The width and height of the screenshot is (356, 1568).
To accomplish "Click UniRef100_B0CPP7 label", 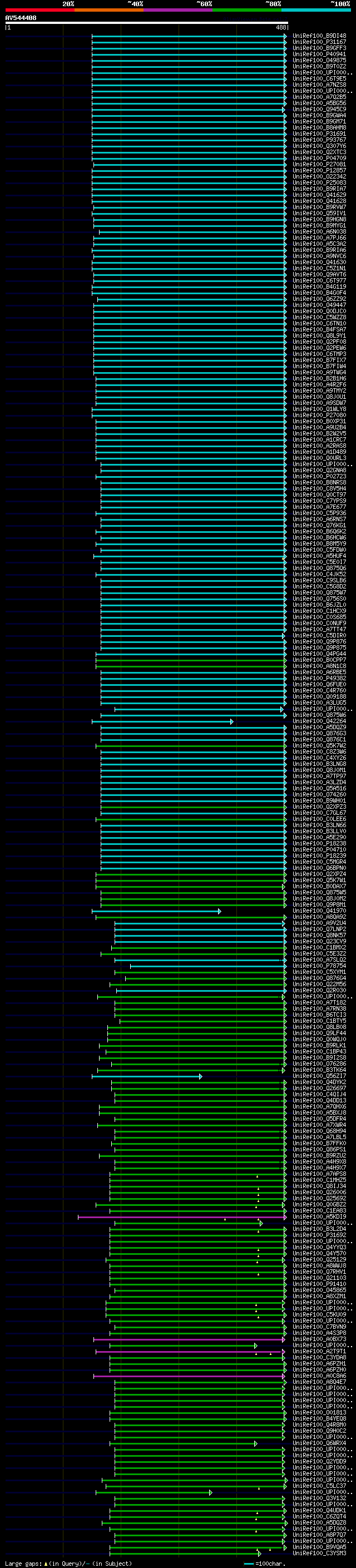I will click(319, 660).
